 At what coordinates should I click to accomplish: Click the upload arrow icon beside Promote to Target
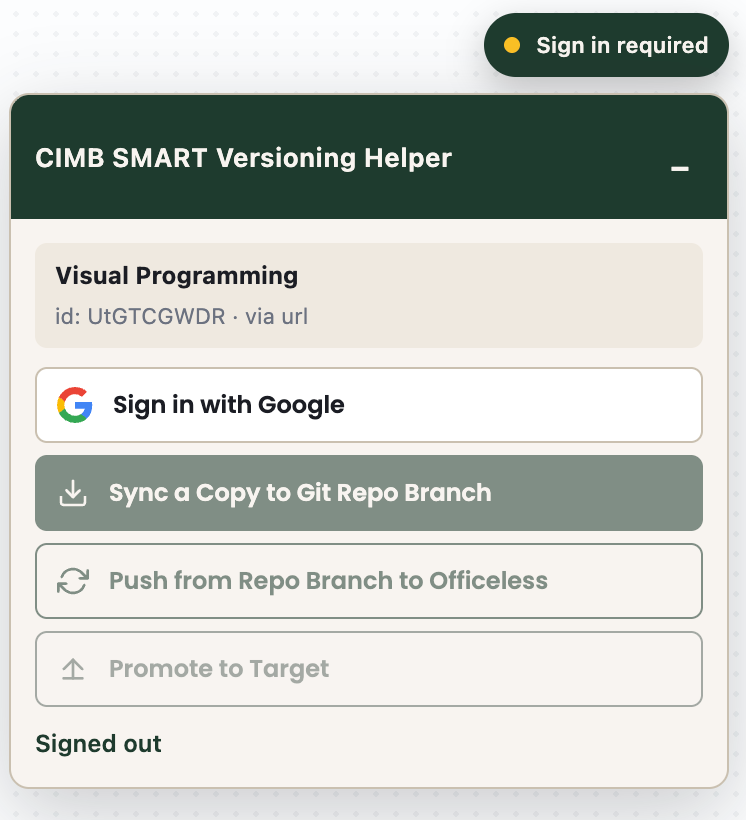tap(73, 669)
